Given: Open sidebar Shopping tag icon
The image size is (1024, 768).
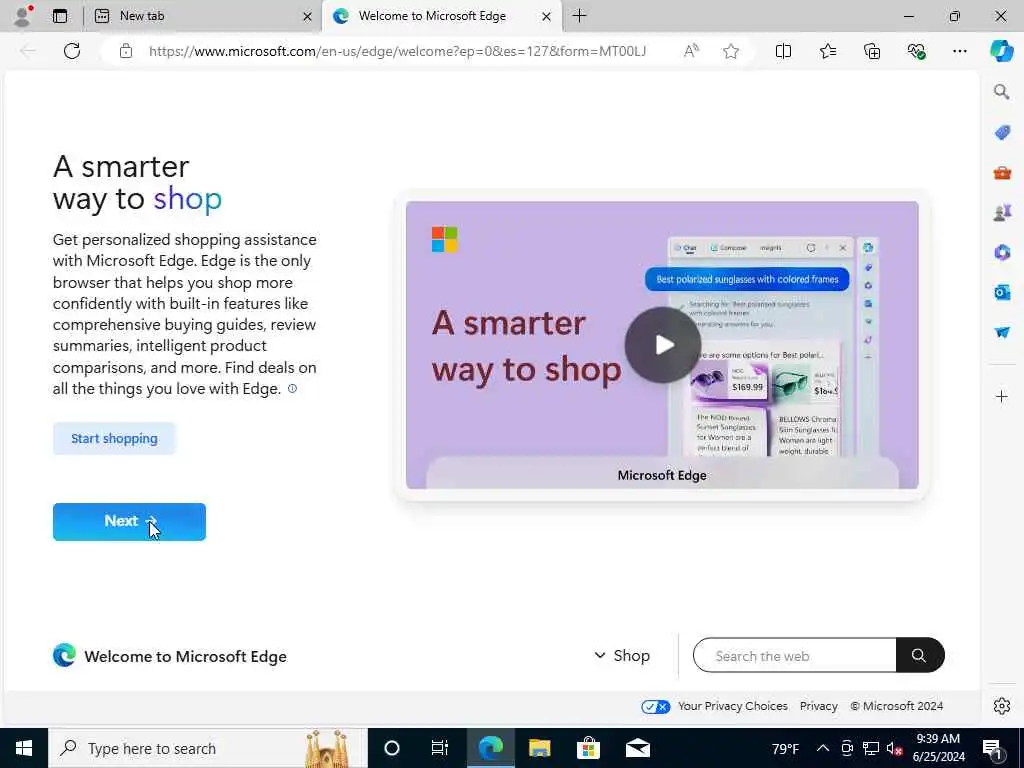Looking at the screenshot, I should [x=1002, y=133].
